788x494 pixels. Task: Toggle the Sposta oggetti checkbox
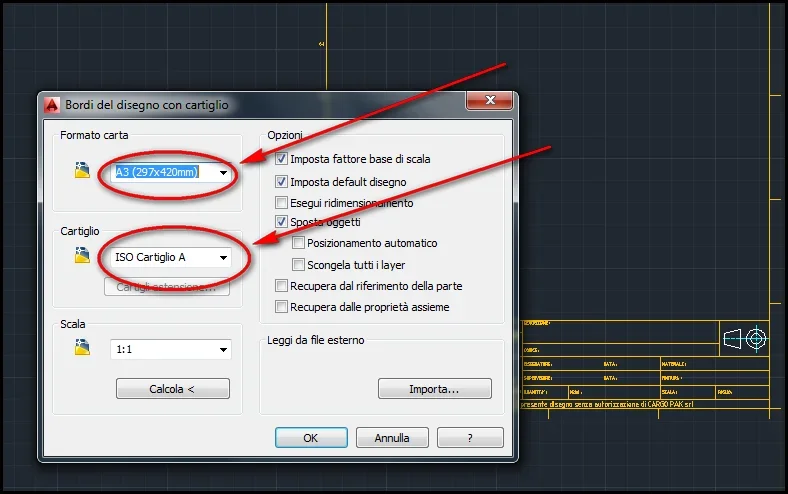pyautogui.click(x=281, y=222)
